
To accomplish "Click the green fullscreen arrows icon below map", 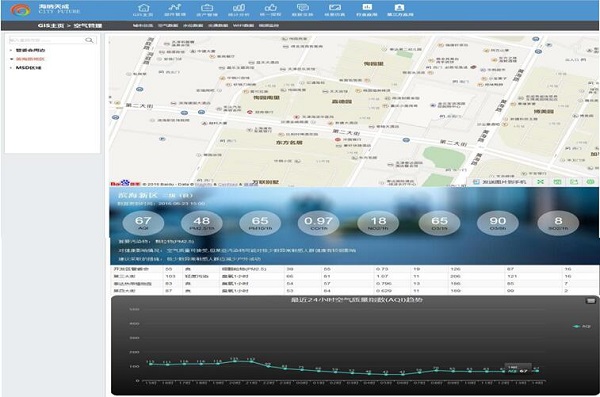I will point(540,182).
